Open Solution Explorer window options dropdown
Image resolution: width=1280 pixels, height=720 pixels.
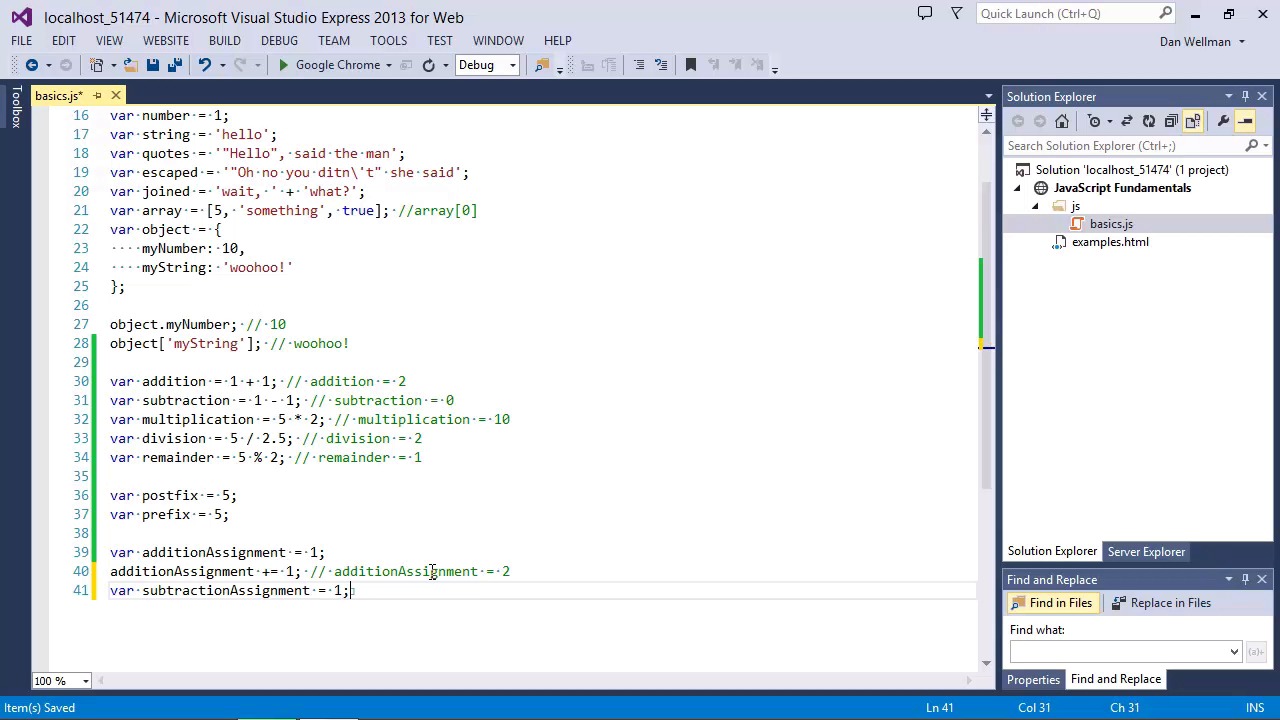tap(1228, 97)
